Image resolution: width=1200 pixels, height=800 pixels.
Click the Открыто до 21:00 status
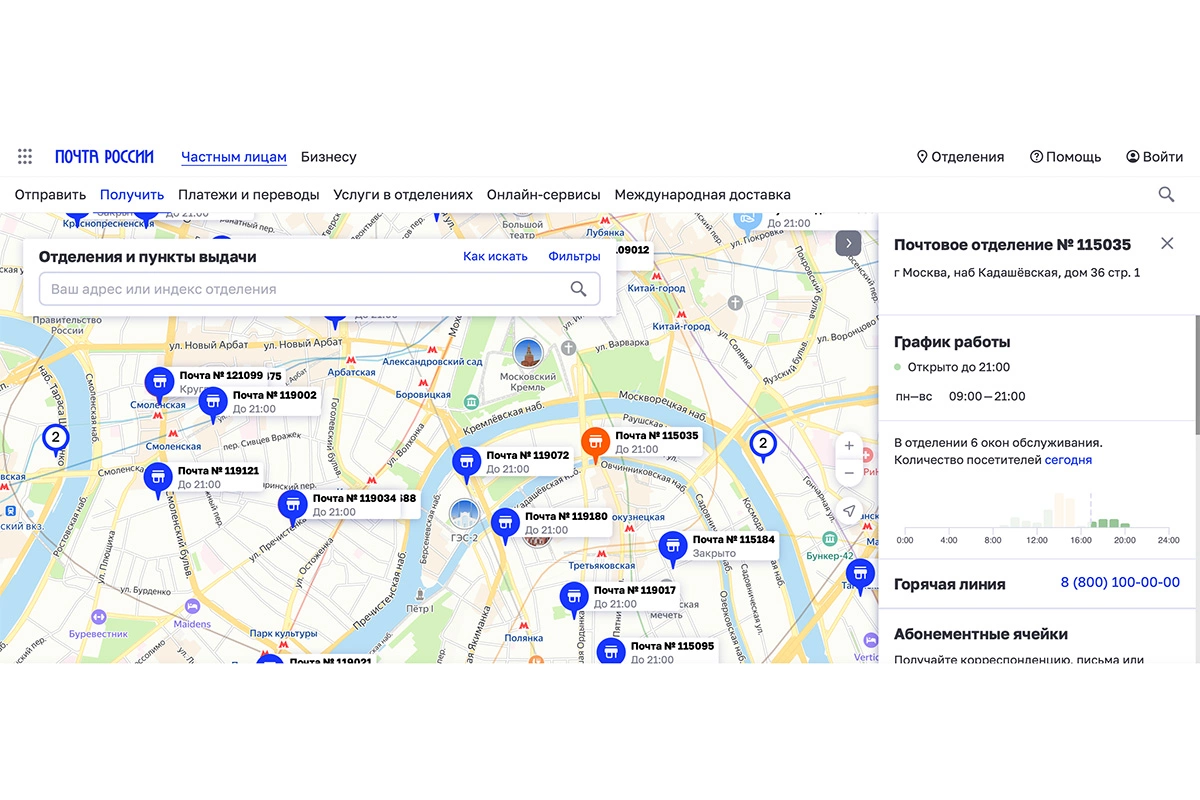[x=952, y=368]
